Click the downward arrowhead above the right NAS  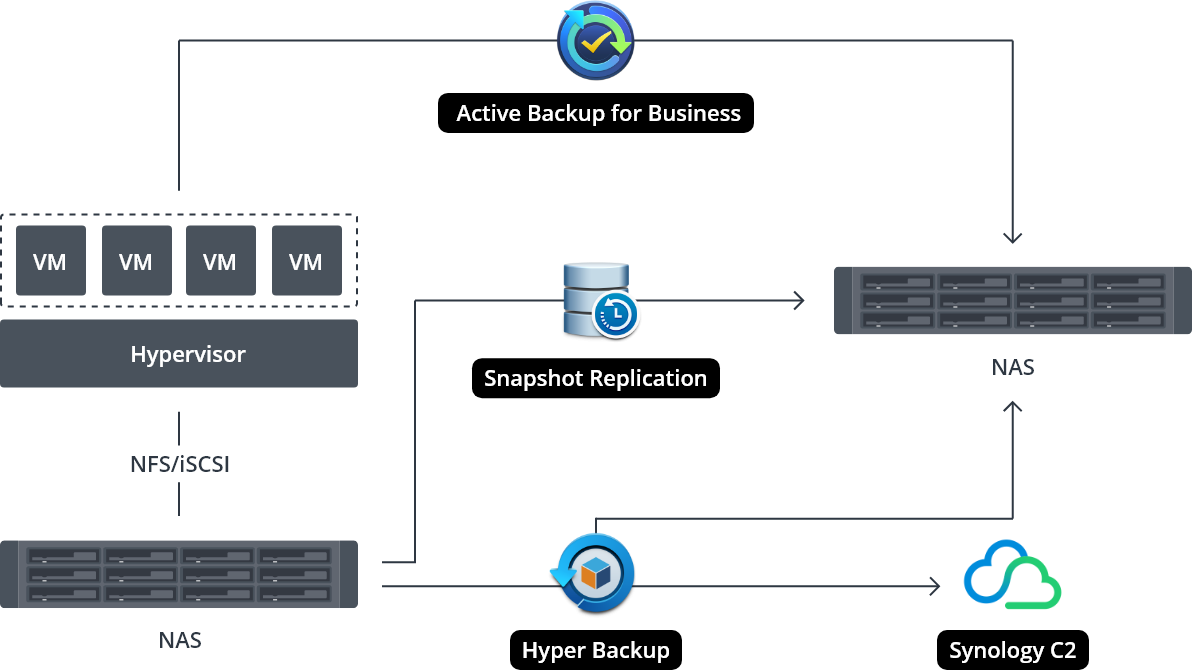coord(1013,238)
